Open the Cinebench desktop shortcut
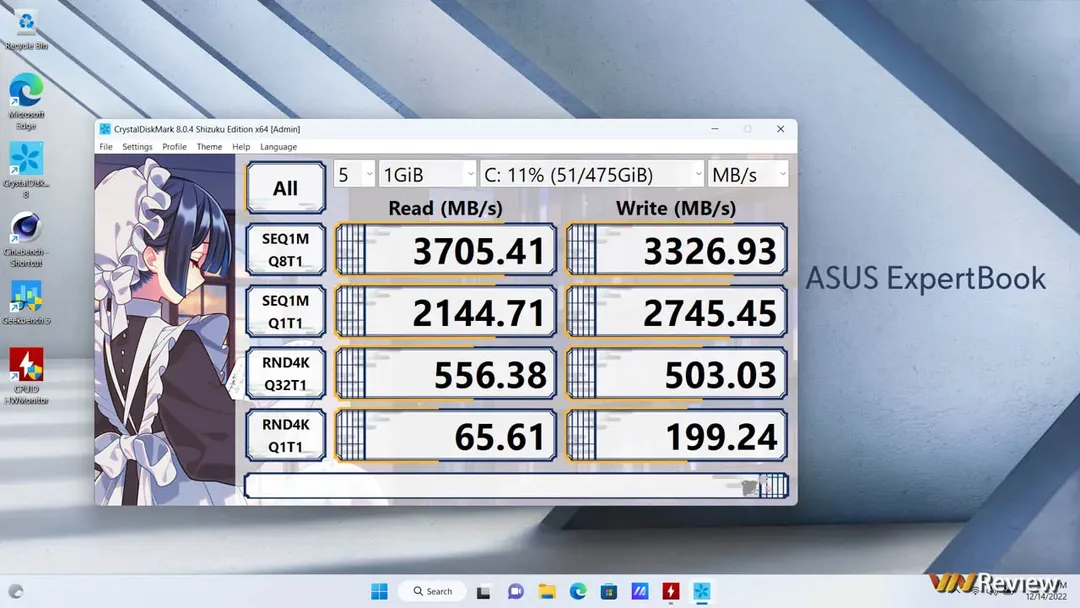1080x608 pixels. coord(26,230)
